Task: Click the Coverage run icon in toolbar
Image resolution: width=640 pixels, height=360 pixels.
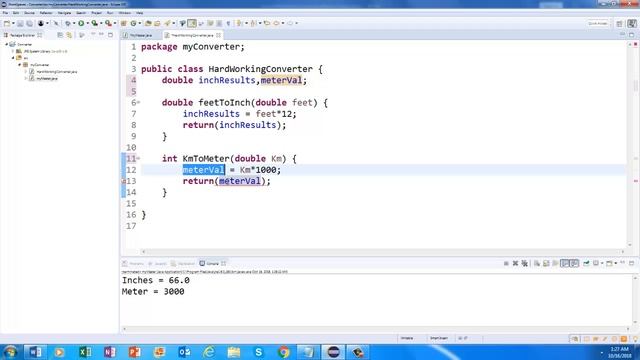Action: [94, 23]
